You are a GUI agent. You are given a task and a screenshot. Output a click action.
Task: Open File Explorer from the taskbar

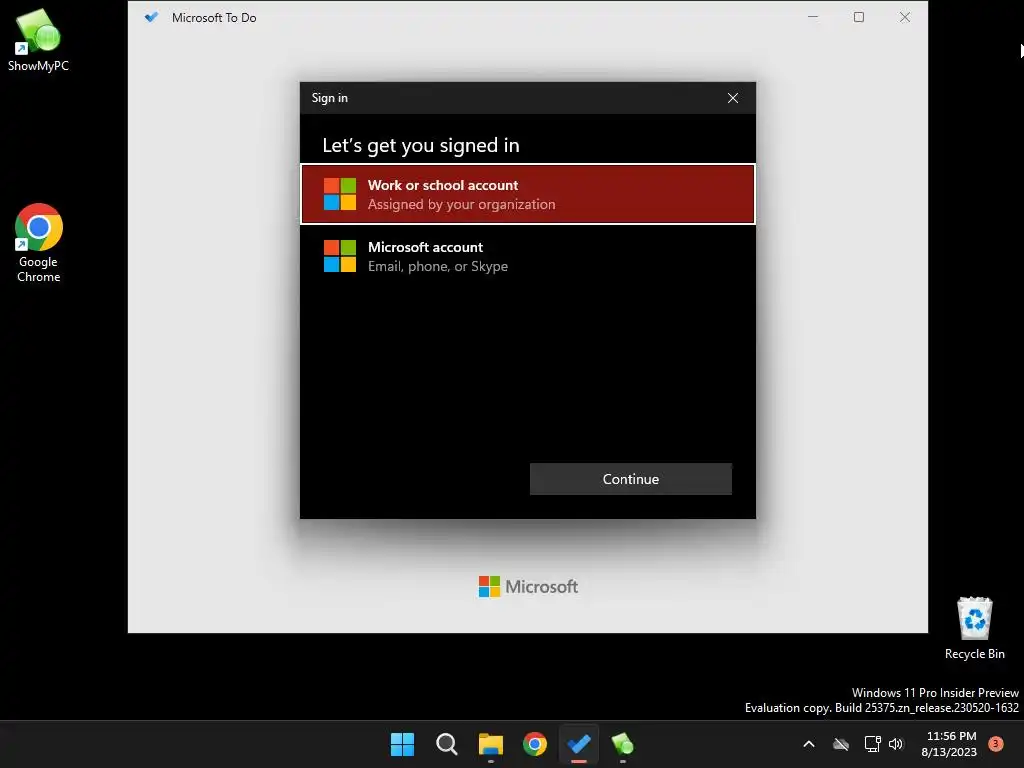pos(490,744)
